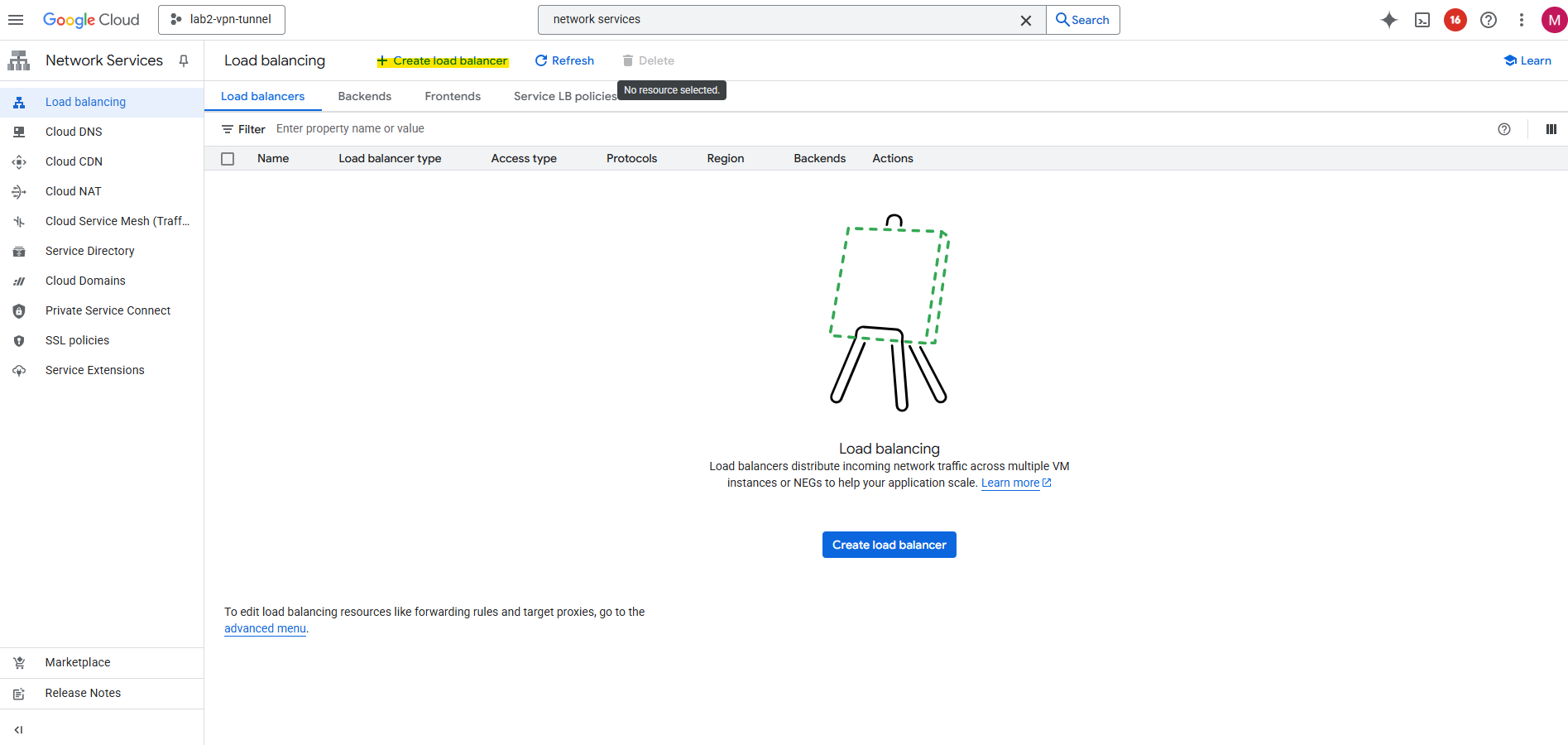1568x745 pixels.
Task: Open notifications badge showing 16
Action: pyautogui.click(x=1455, y=20)
